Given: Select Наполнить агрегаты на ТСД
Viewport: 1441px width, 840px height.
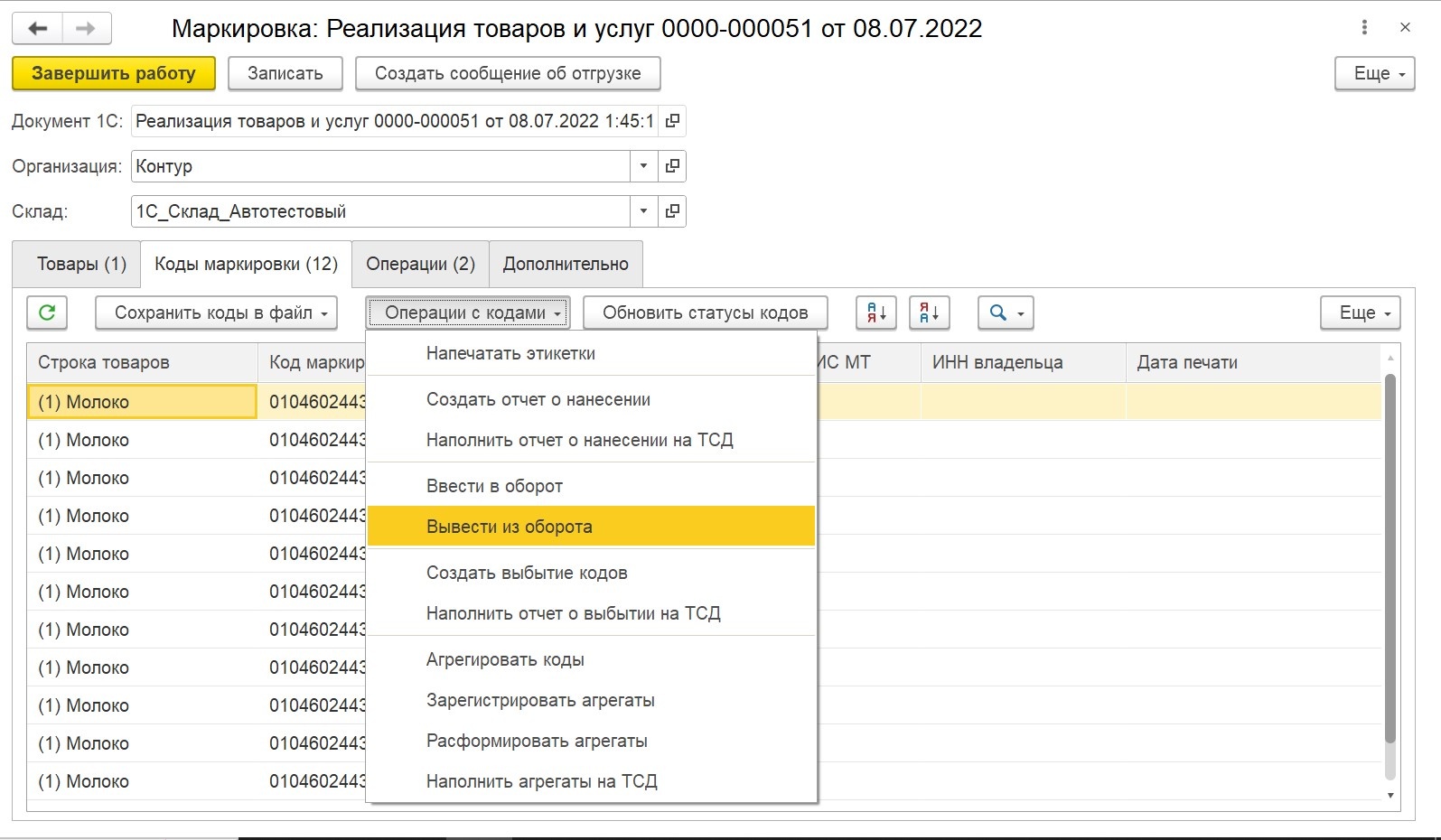Looking at the screenshot, I should pos(592,781).
